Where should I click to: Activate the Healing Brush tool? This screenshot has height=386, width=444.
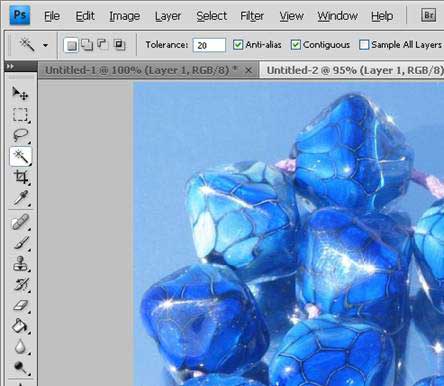pos(21,222)
